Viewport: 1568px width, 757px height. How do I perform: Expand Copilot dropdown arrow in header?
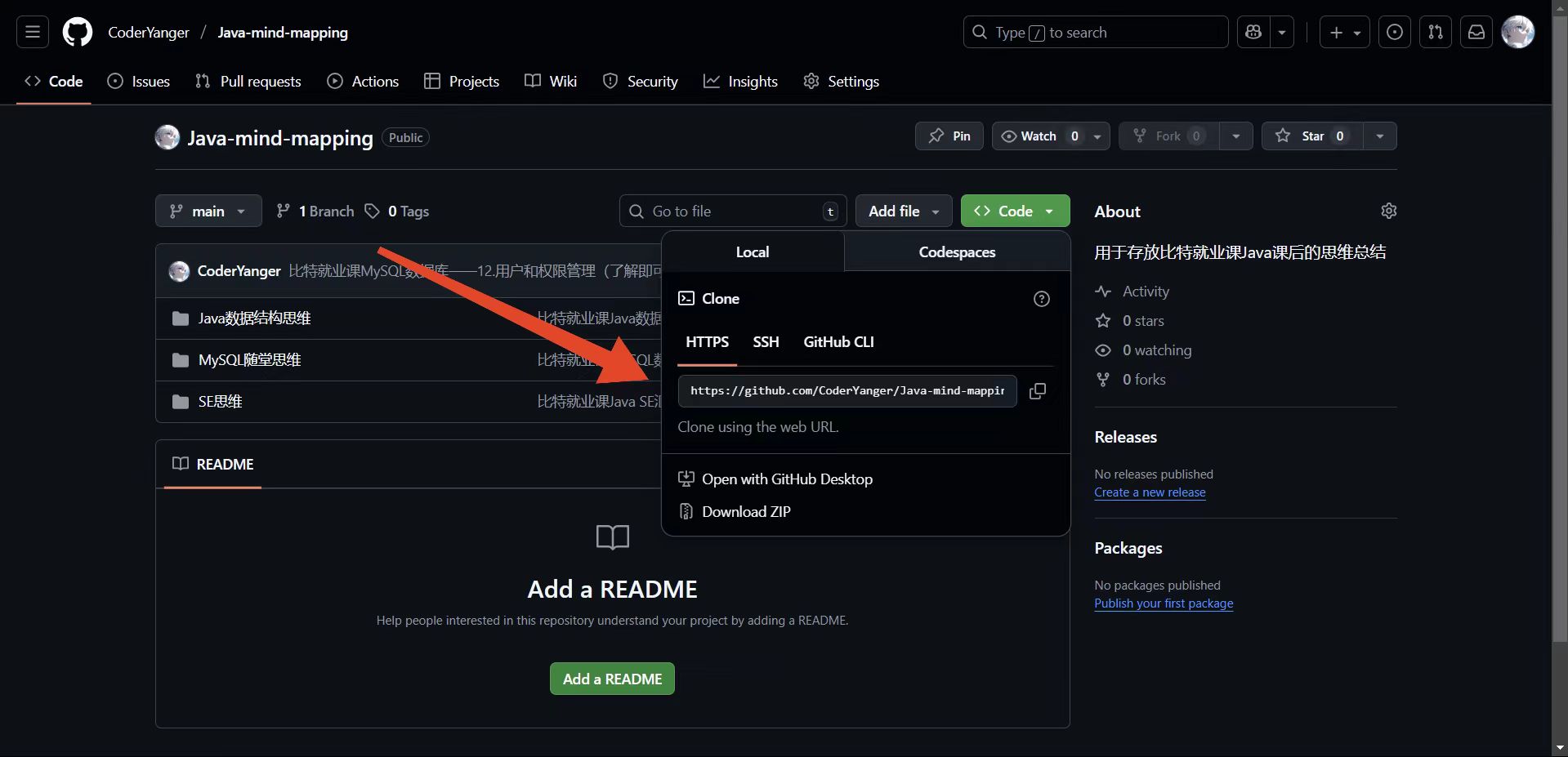pos(1282,32)
